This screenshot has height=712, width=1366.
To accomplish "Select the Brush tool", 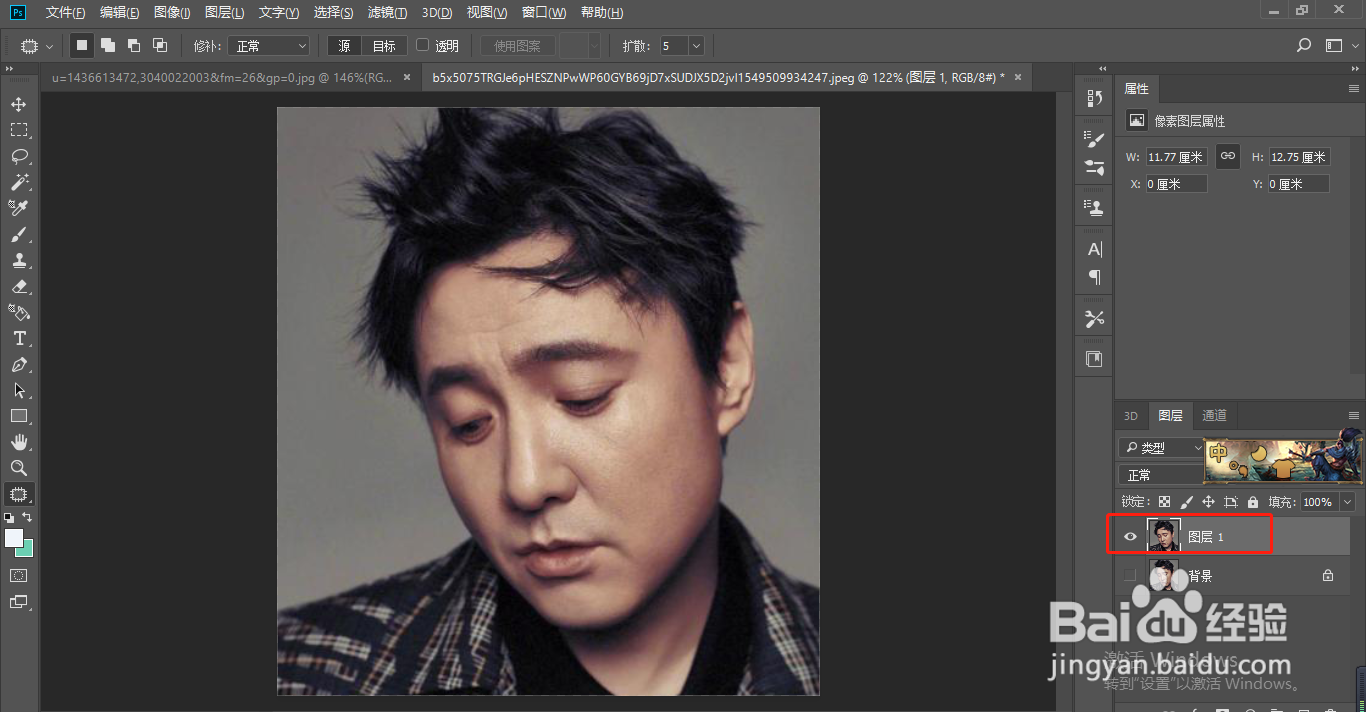I will (x=19, y=234).
